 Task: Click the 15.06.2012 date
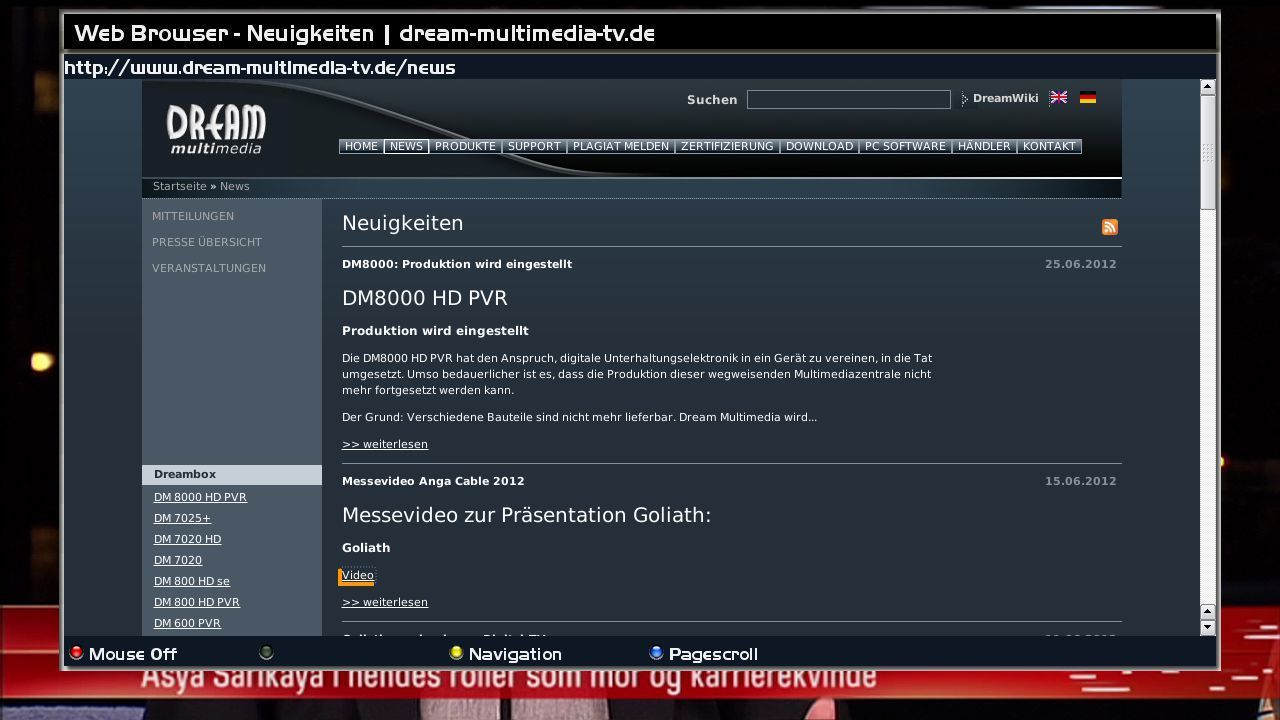pos(1081,481)
